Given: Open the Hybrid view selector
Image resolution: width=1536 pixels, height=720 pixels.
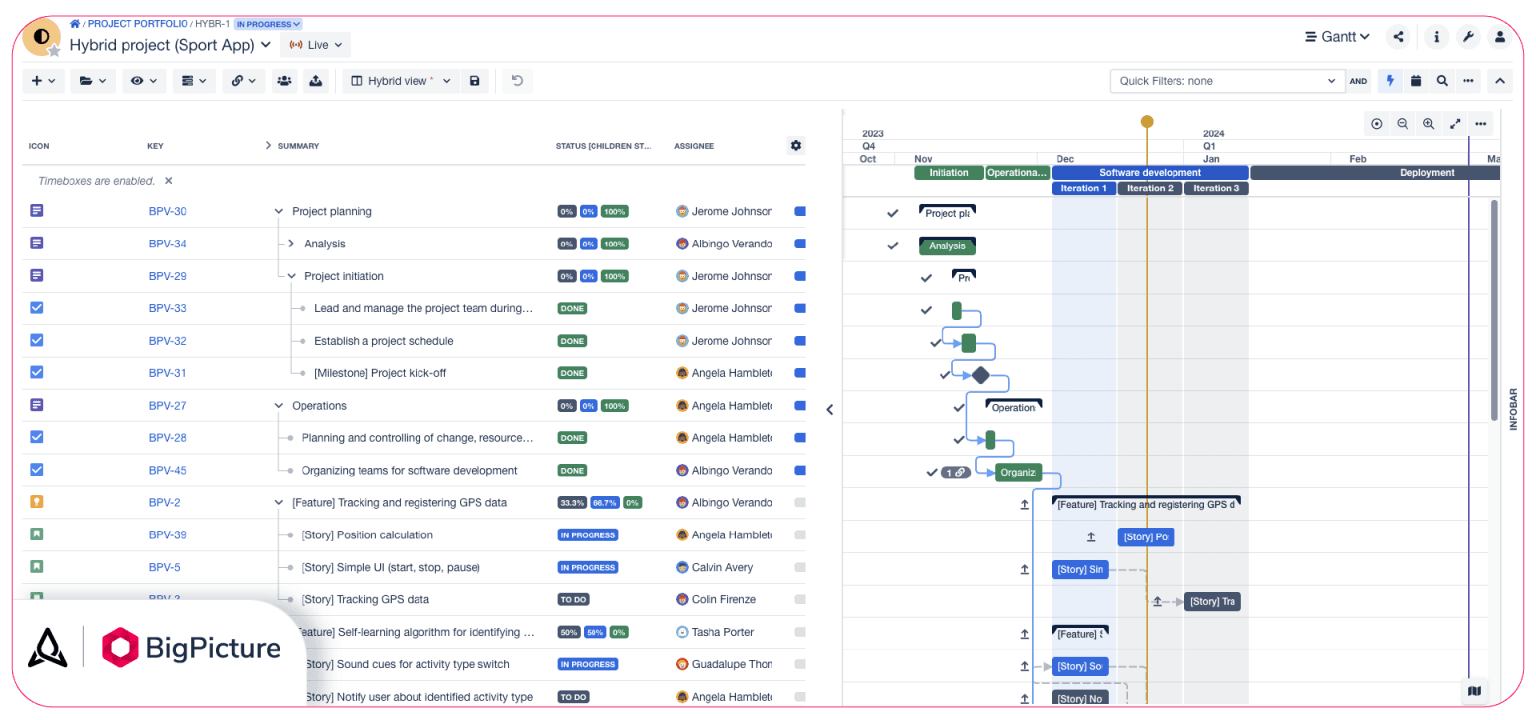Looking at the screenshot, I should click(401, 81).
